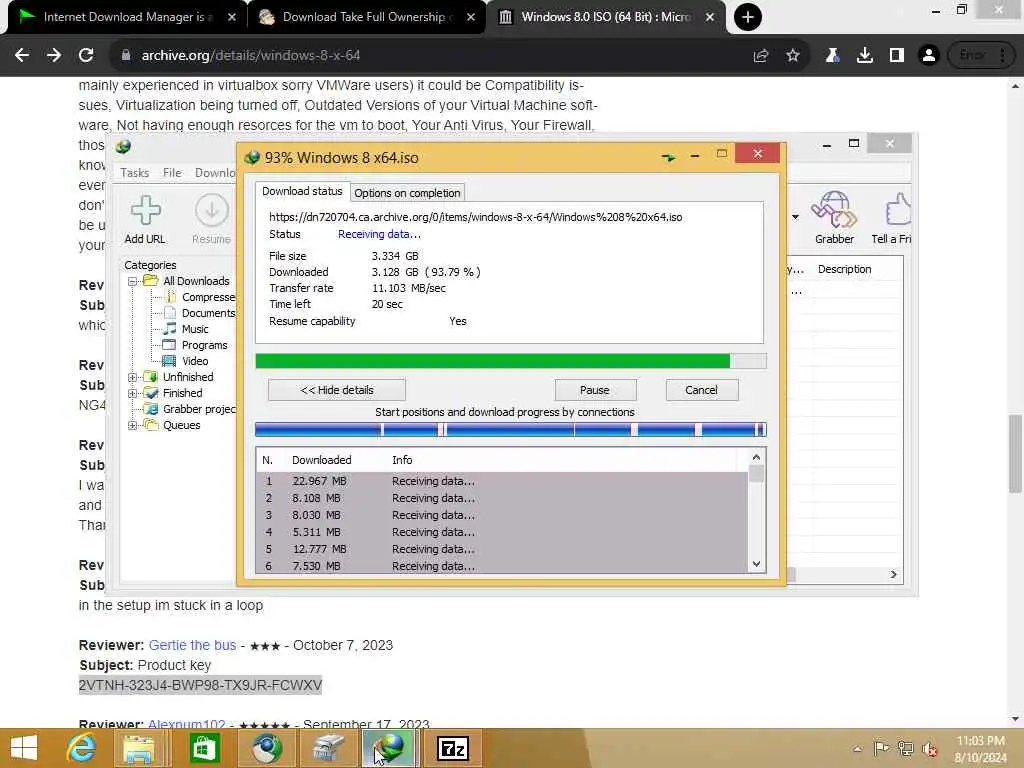Cancel the download

[701, 390]
